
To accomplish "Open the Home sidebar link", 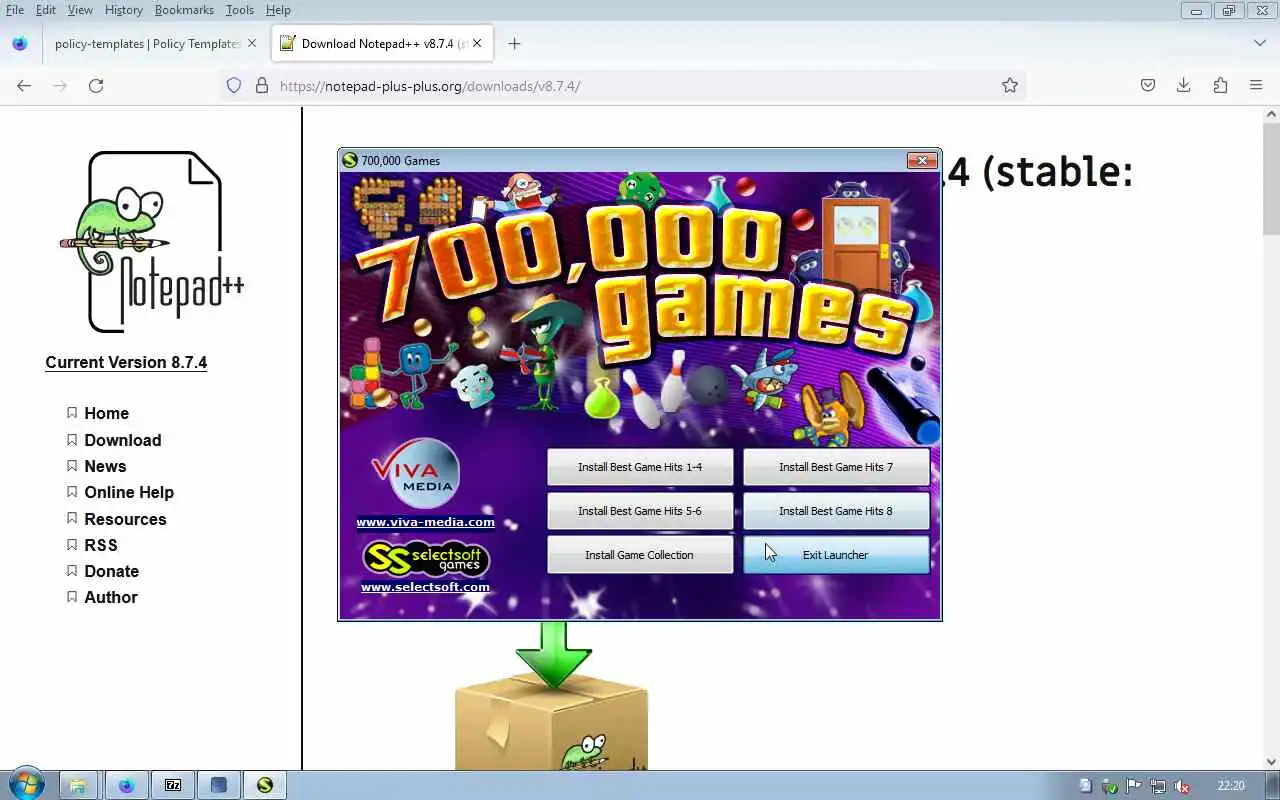I will (106, 413).
